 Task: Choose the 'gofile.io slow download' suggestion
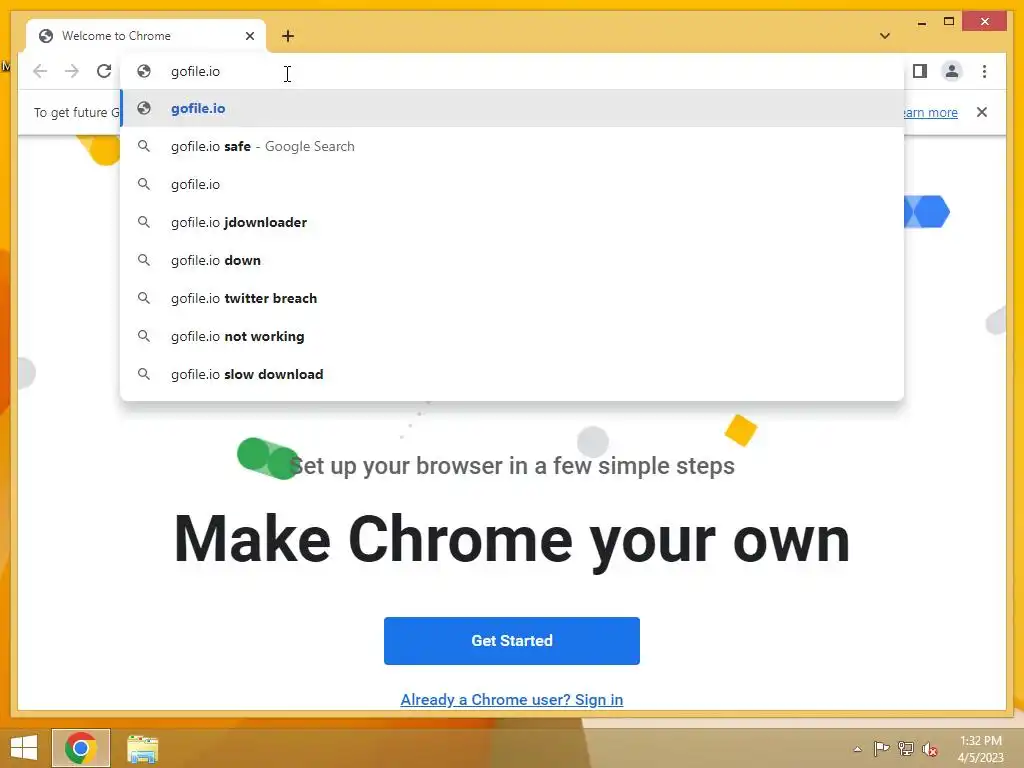512,374
